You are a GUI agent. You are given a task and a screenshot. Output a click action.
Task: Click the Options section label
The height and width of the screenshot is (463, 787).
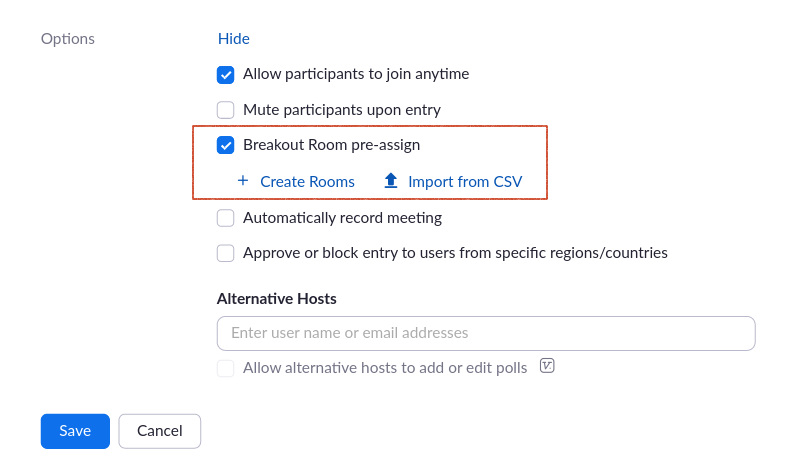[x=68, y=39]
